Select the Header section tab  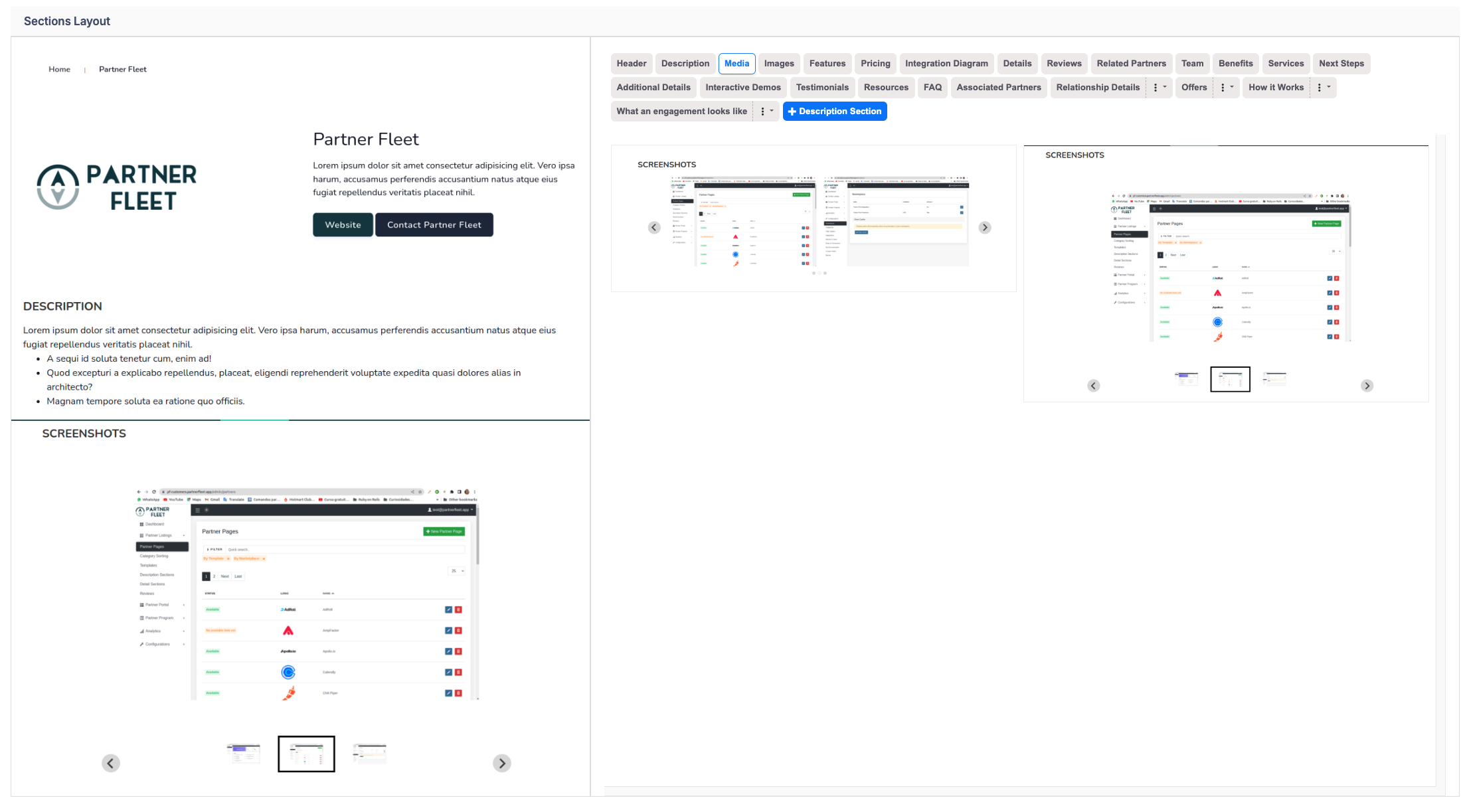point(632,64)
